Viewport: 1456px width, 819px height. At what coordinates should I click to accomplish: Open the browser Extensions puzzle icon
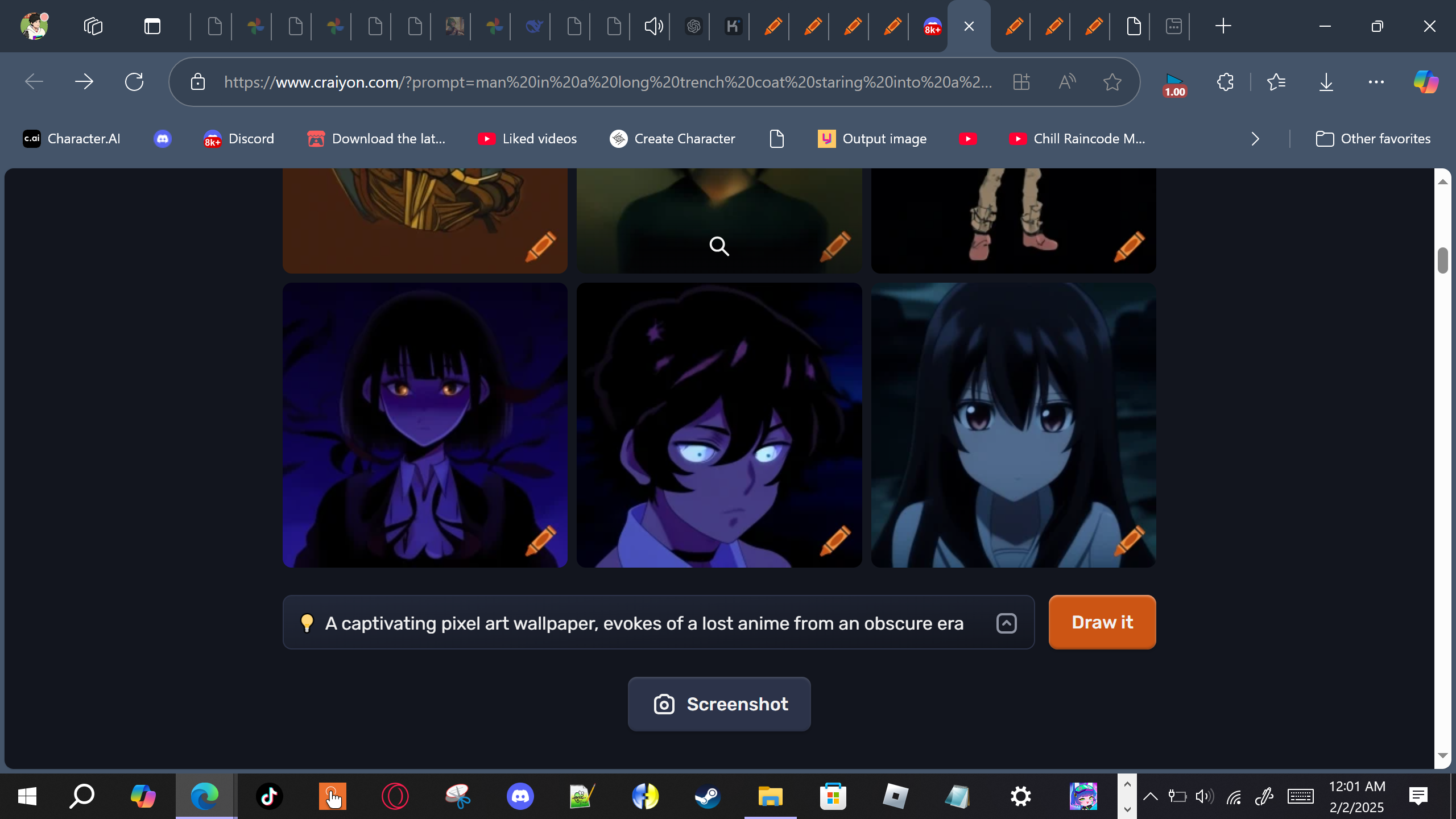[x=1225, y=82]
